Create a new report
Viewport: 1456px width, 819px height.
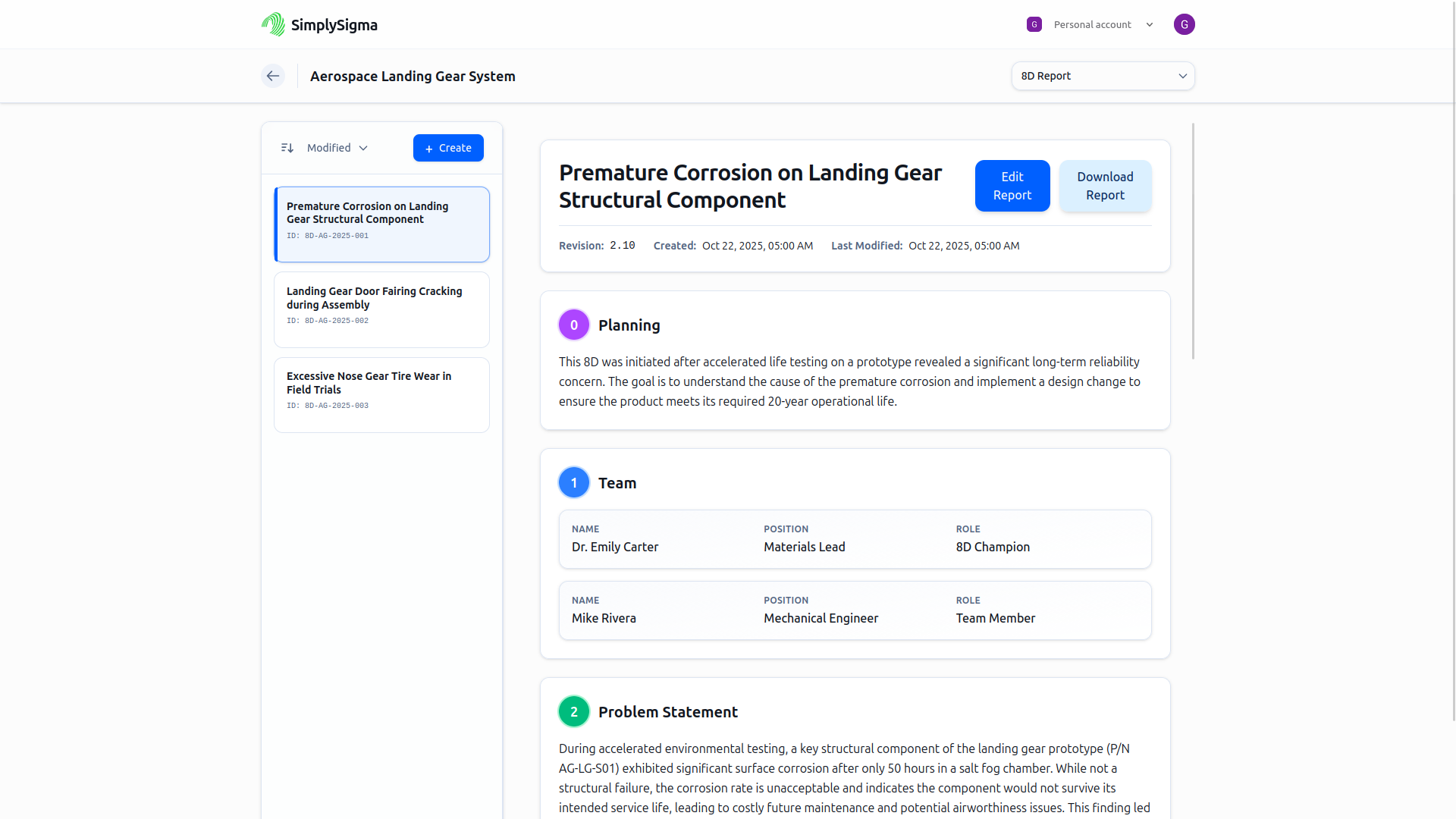[448, 148]
